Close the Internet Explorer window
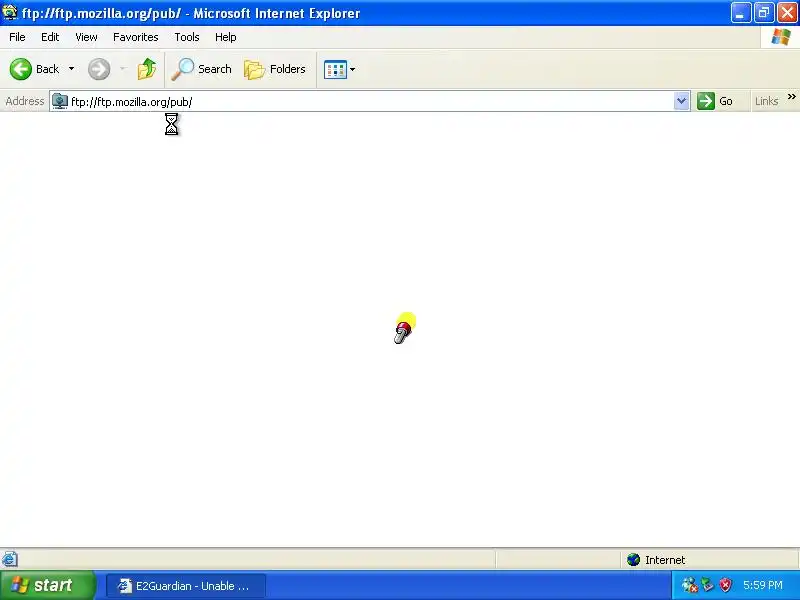This screenshot has height=600, width=800. [x=787, y=13]
